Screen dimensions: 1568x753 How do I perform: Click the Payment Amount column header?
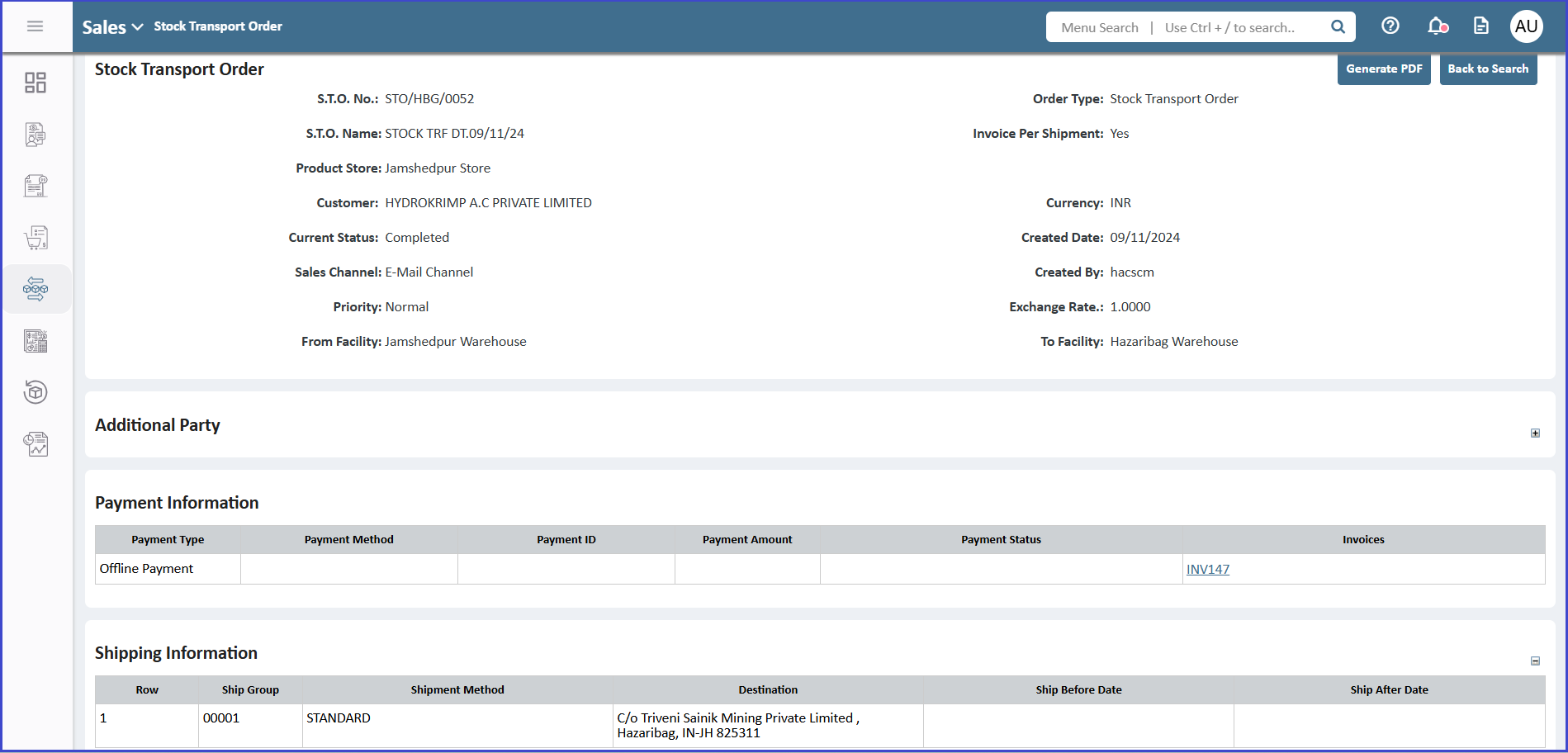point(747,540)
